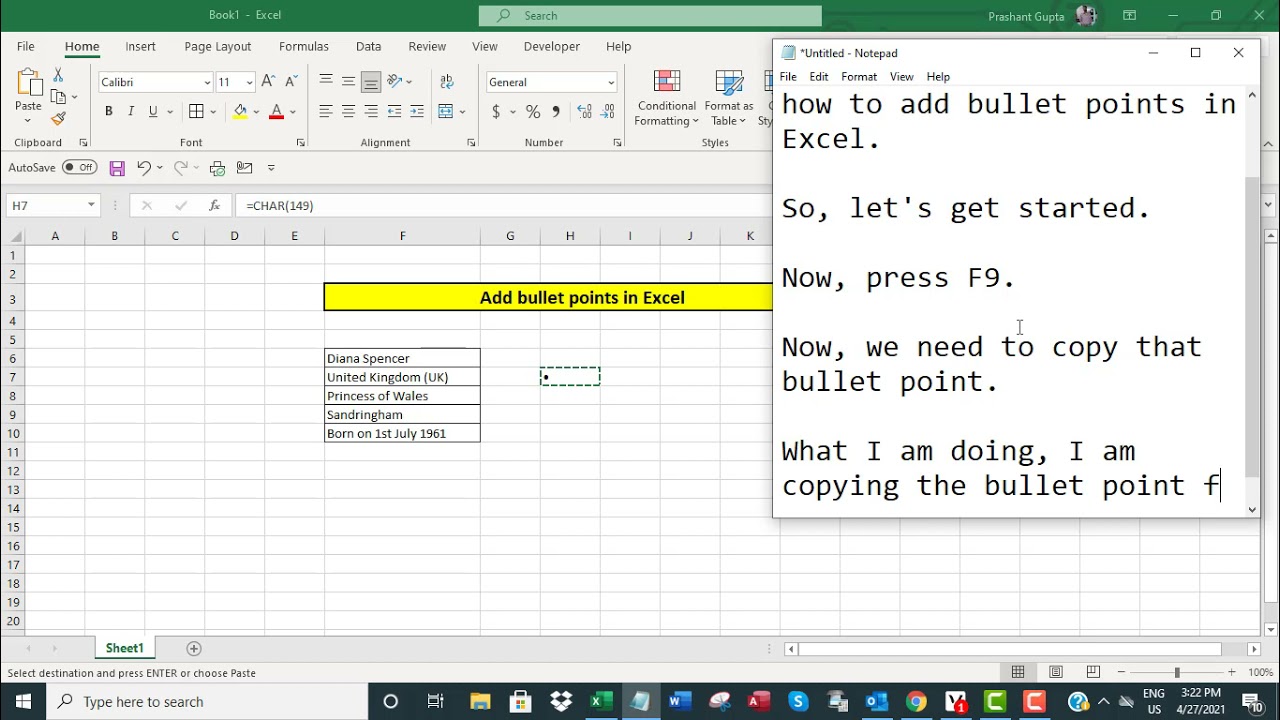
Task: Open the Font group dialog launcher
Action: (300, 143)
